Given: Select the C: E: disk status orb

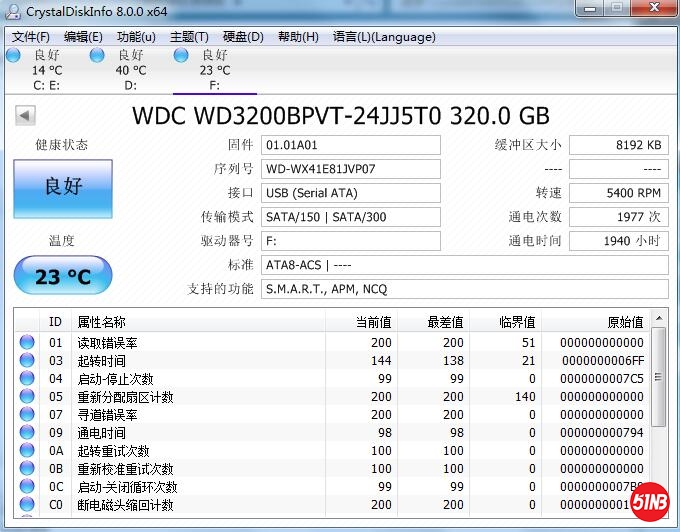Looking at the screenshot, I should [13, 55].
